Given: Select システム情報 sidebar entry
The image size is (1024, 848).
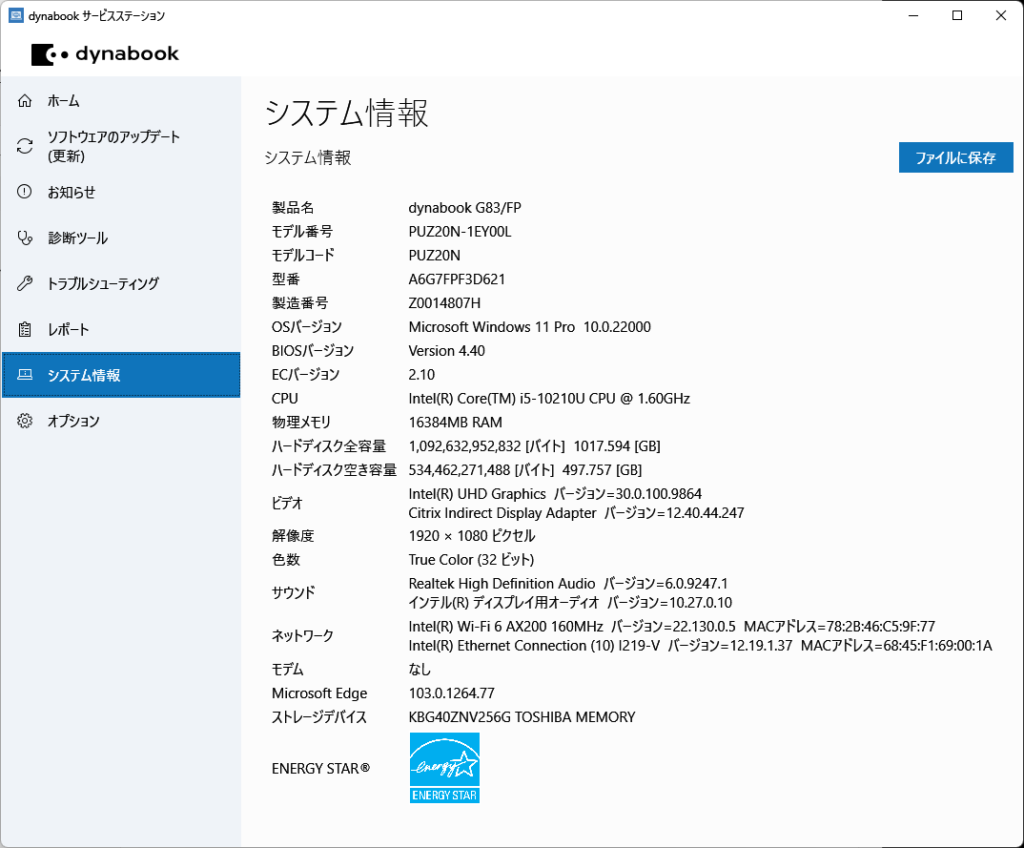Looking at the screenshot, I should [x=121, y=375].
